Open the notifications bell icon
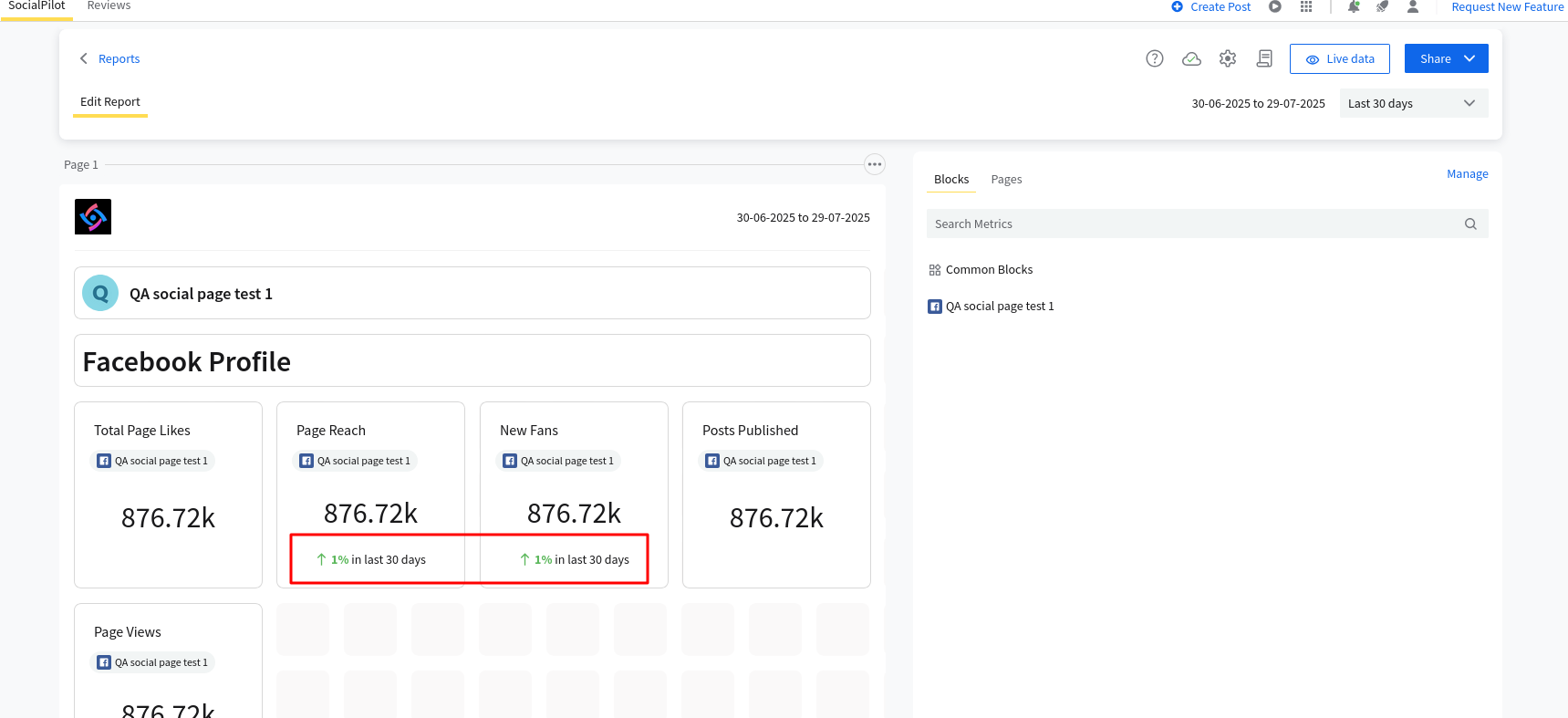1568x718 pixels. (1354, 6)
